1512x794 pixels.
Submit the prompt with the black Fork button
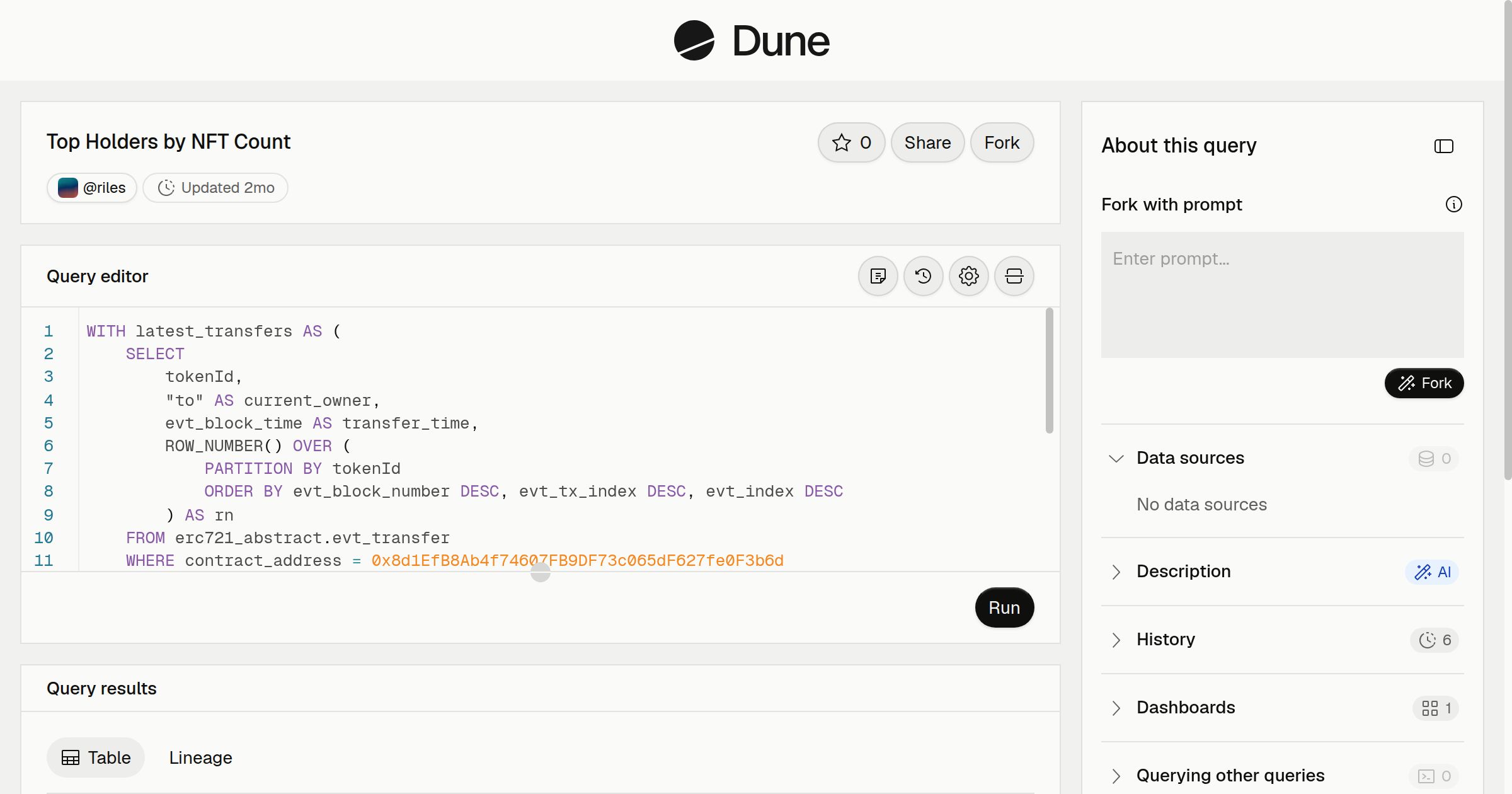(1424, 383)
